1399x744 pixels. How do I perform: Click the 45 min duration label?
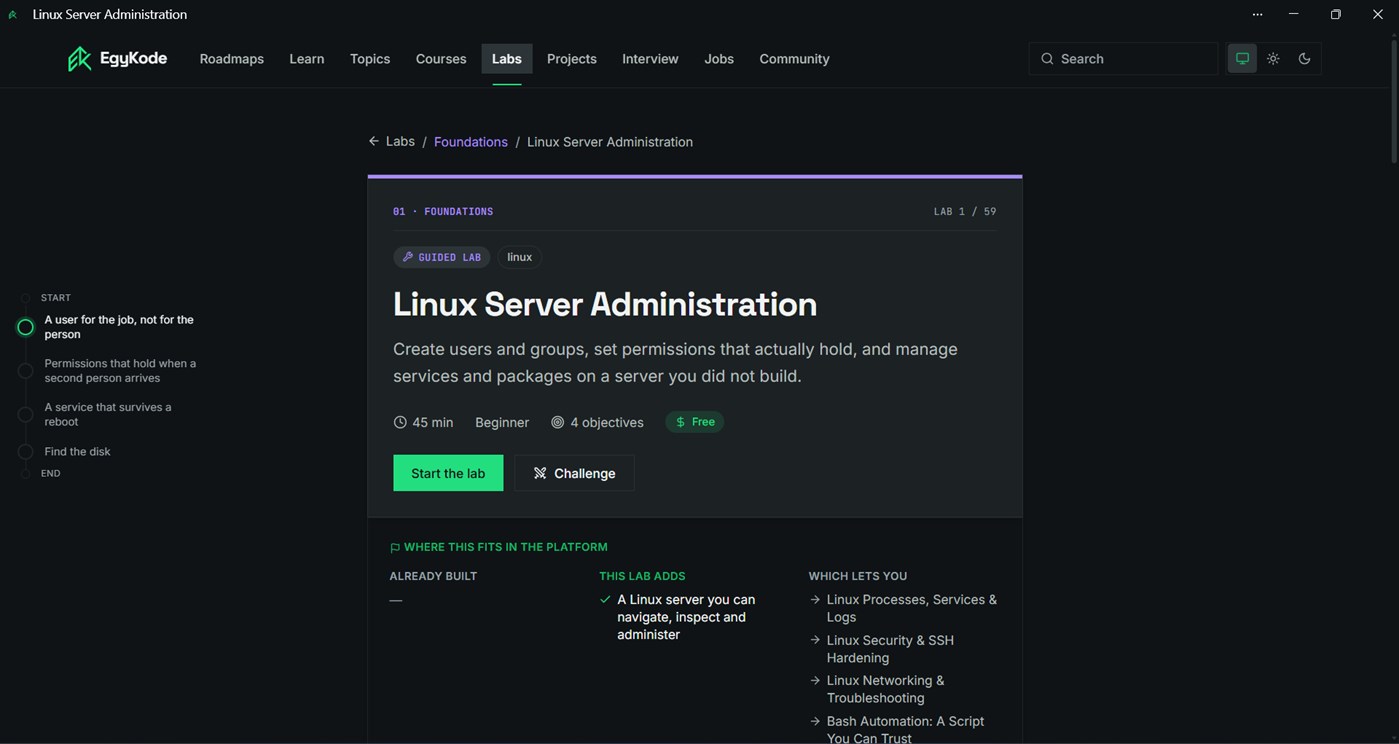pos(423,423)
